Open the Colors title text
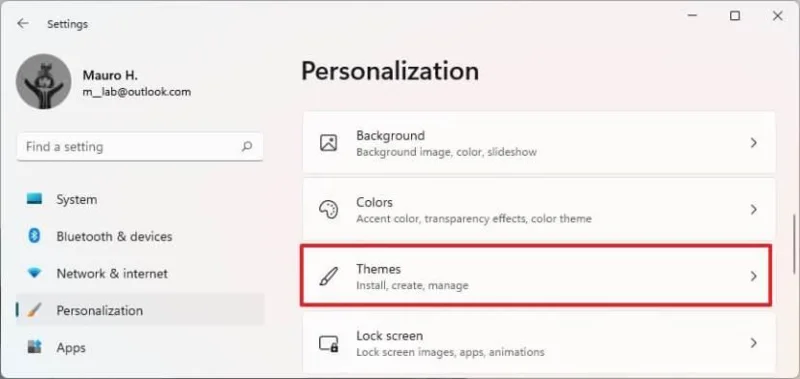 coord(374,202)
